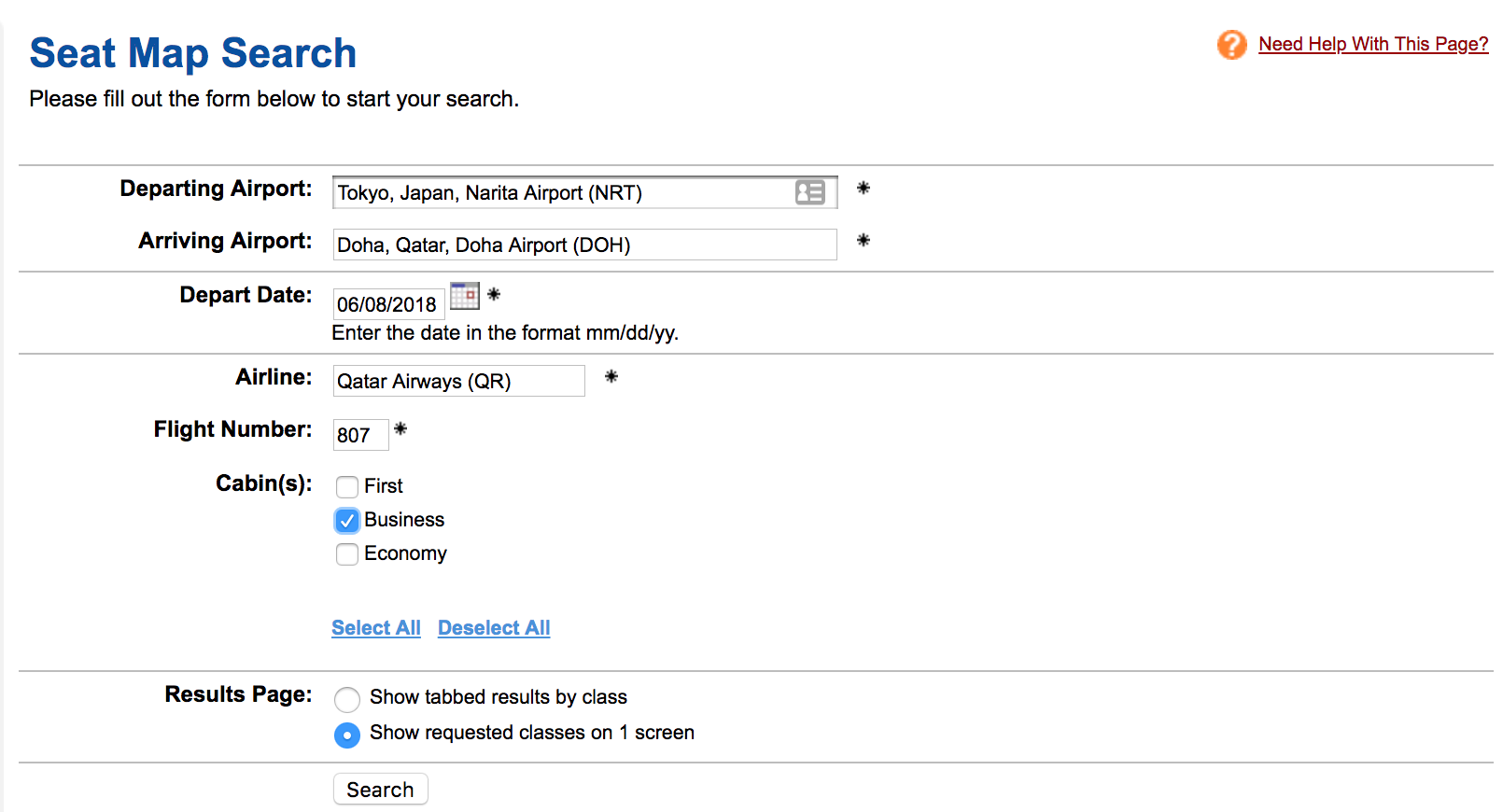Choose Show requested classes on 1 screen

click(347, 735)
